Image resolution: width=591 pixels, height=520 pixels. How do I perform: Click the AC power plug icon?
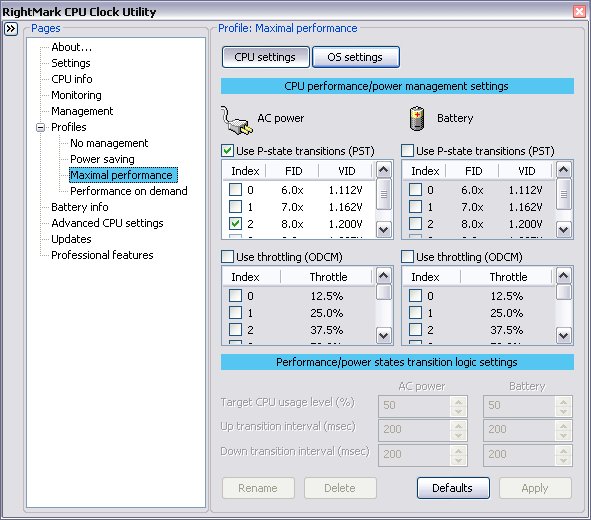coord(237,120)
